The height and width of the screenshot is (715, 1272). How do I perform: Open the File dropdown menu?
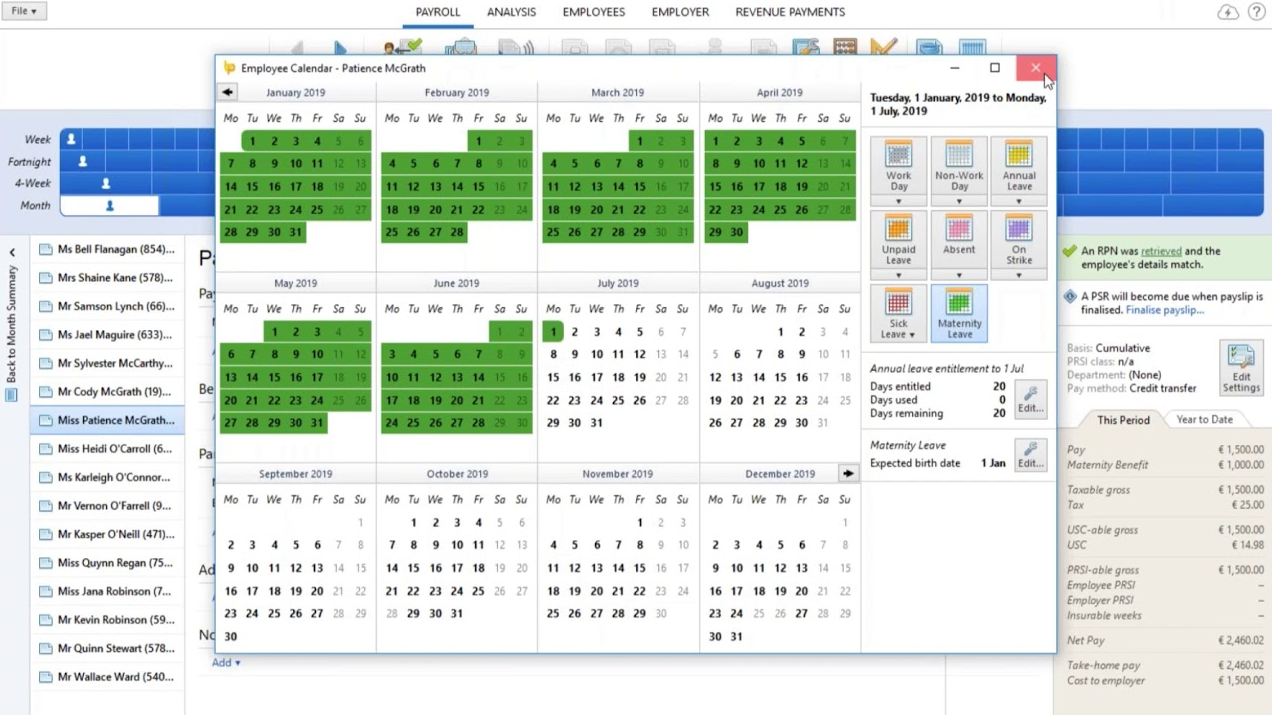(x=24, y=11)
